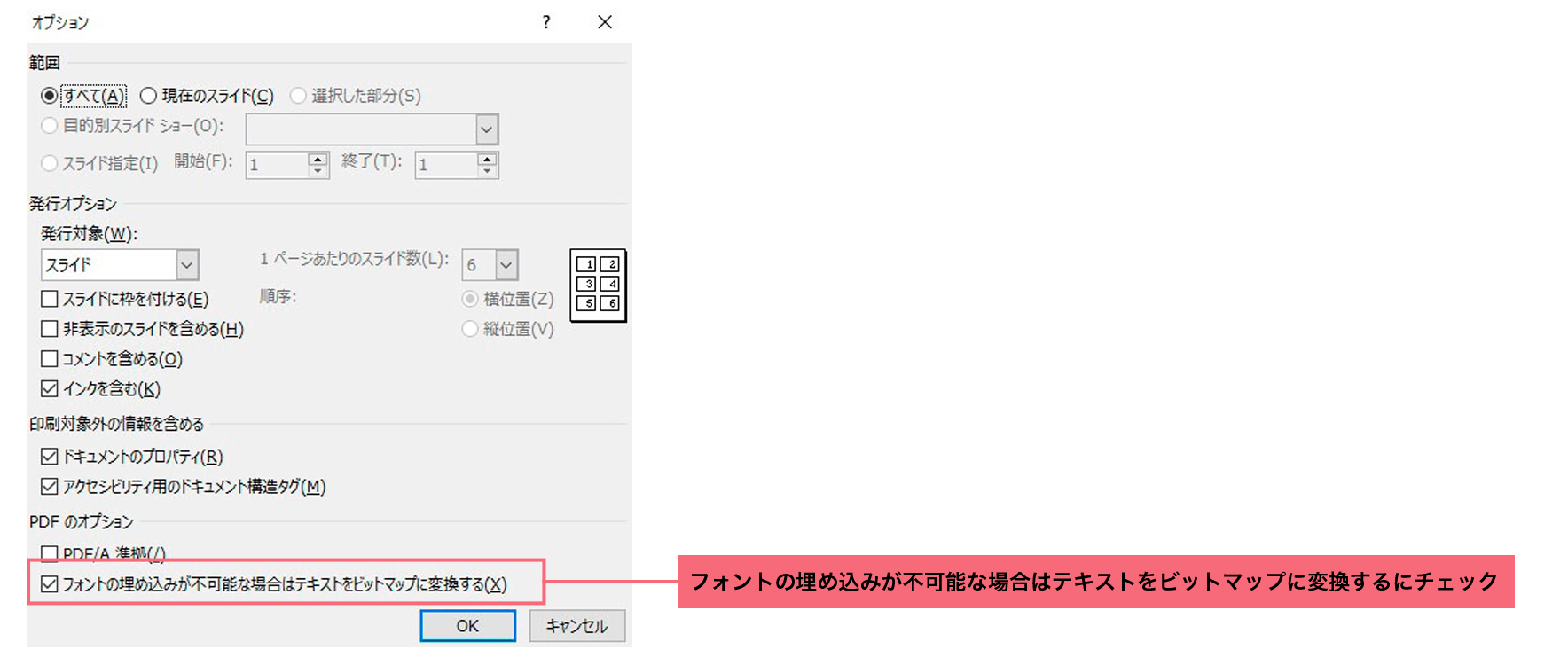1568x665 pixels.
Task: Check コメントを含める(O) checkbox
Action: pyautogui.click(x=50, y=359)
